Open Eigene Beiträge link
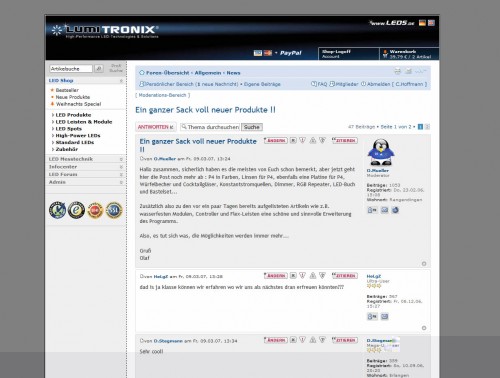500x378 pixels. [x=262, y=84]
